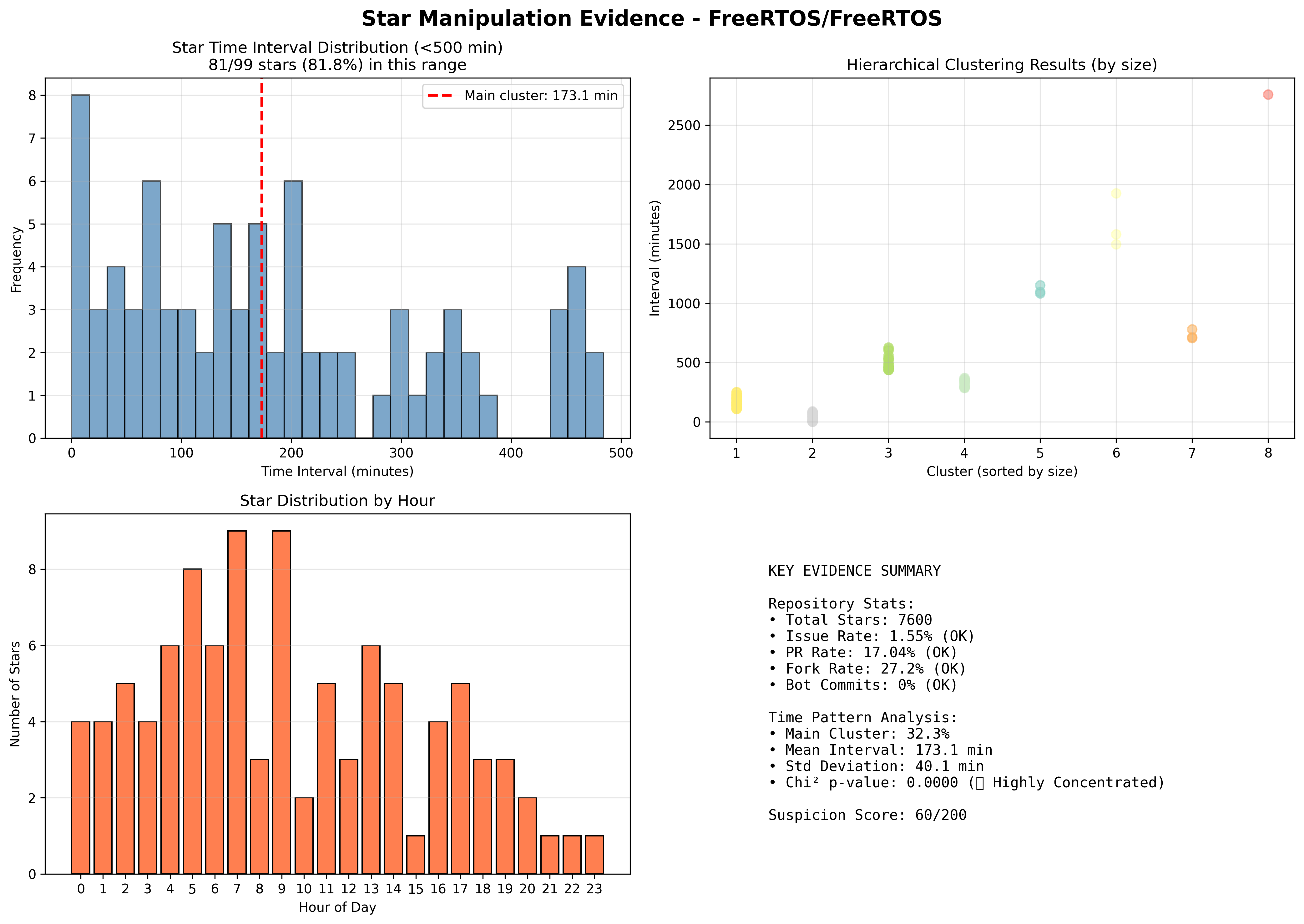Click the red cluster 8 point above 2500
The image size is (1304, 924).
(1268, 94)
